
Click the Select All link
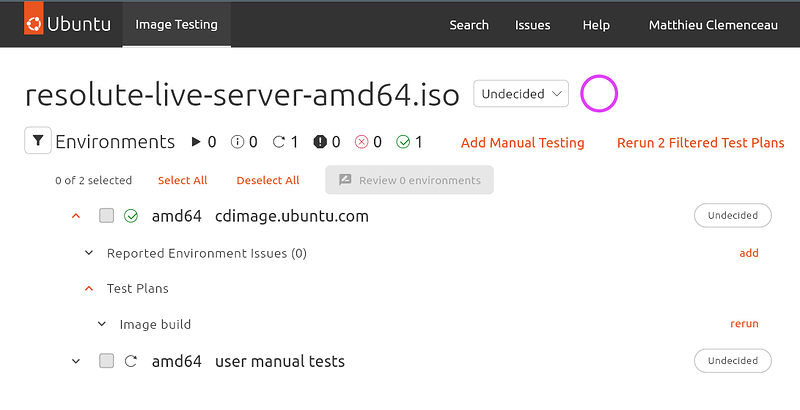(x=182, y=181)
